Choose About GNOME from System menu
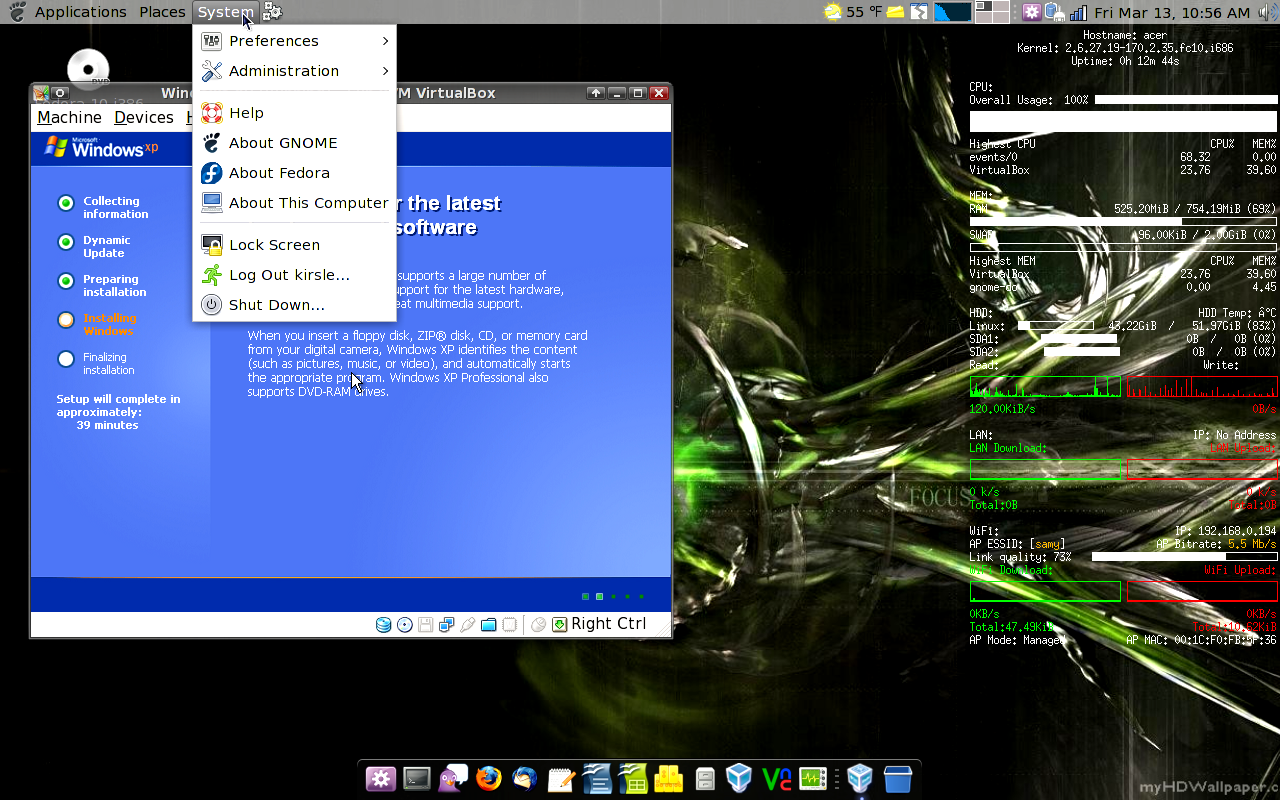The width and height of the screenshot is (1280, 800). point(295,143)
